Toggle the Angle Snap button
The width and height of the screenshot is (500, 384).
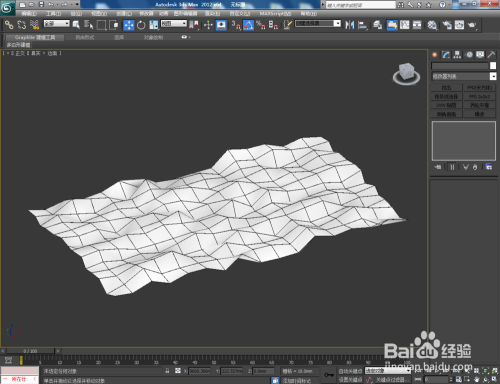[248, 25]
